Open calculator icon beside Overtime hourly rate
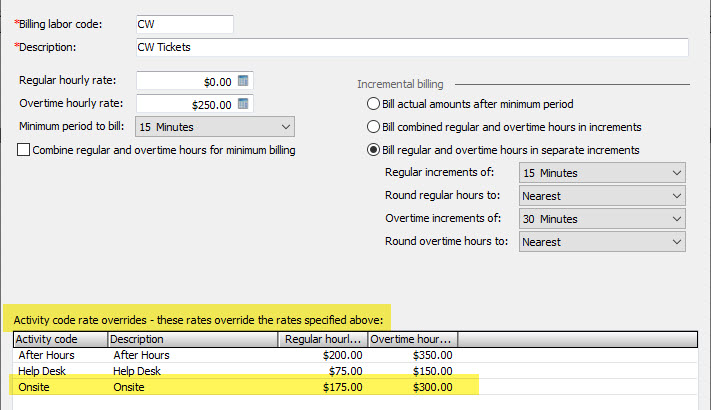This screenshot has height=410, width=711. 243,104
